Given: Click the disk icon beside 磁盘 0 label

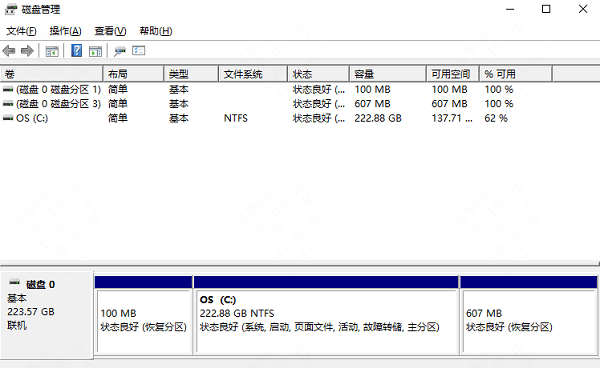Looking at the screenshot, I should coord(15,283).
